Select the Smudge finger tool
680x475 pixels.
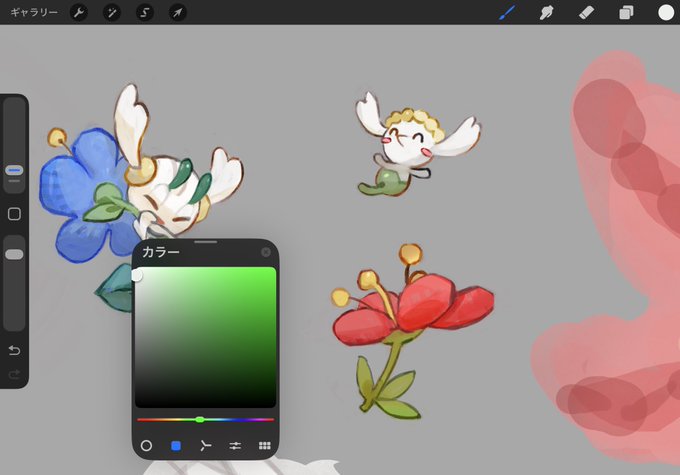click(546, 13)
